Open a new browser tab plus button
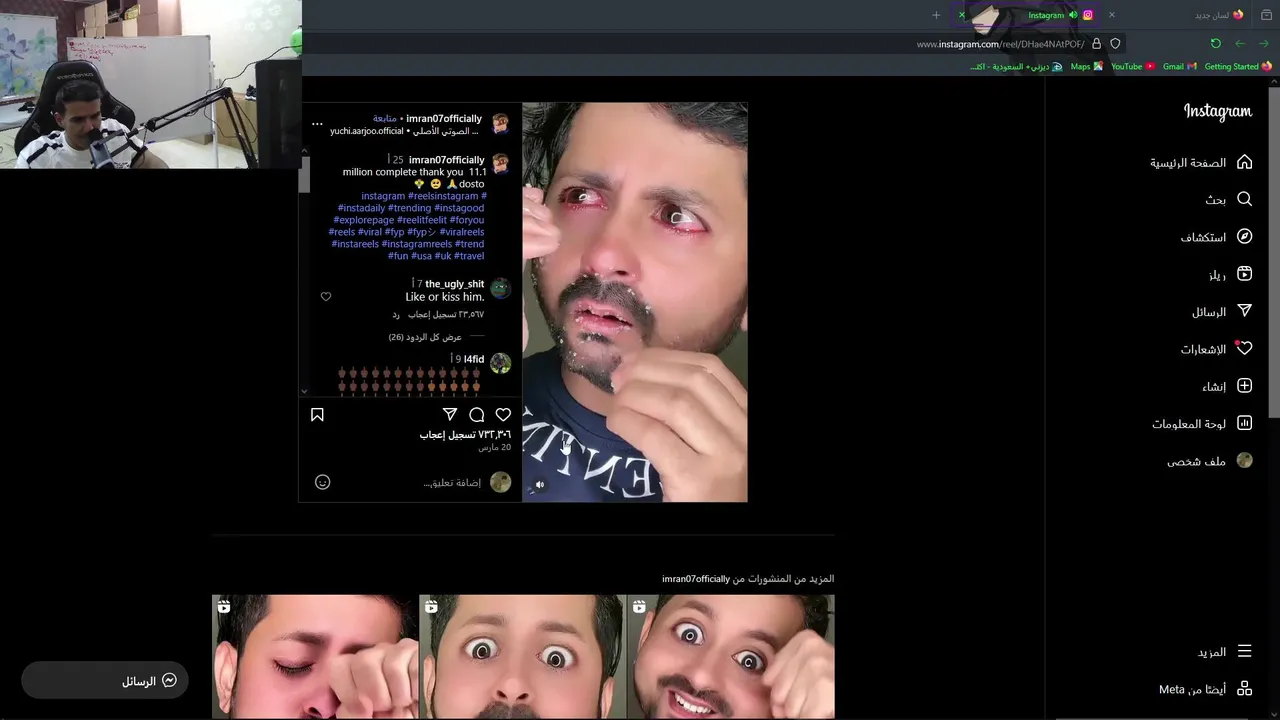1280x720 pixels. pyautogui.click(x=936, y=15)
